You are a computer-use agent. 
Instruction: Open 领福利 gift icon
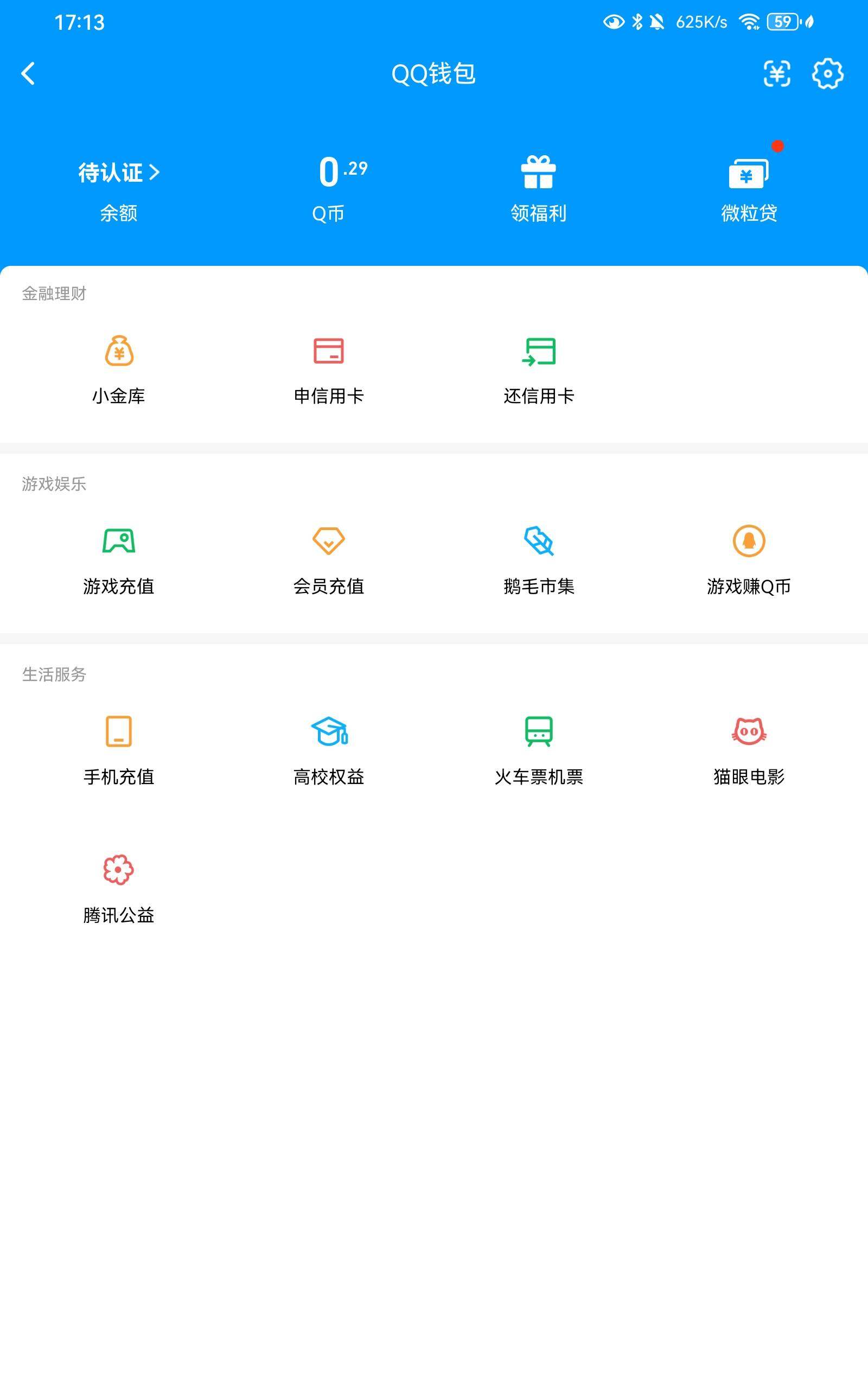point(539,171)
